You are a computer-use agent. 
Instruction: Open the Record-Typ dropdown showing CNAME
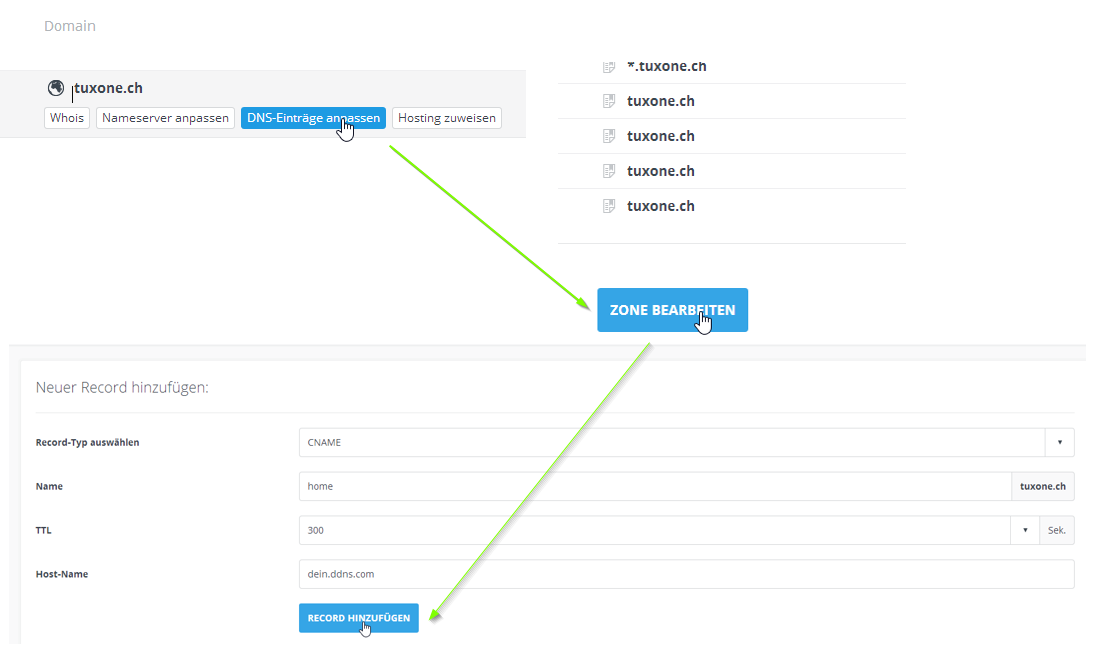pos(670,443)
